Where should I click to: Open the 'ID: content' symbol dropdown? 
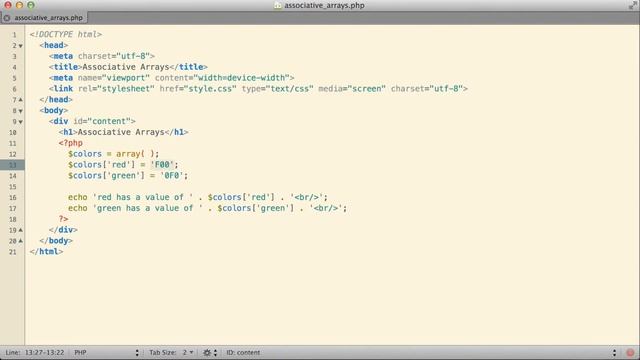click(420, 353)
